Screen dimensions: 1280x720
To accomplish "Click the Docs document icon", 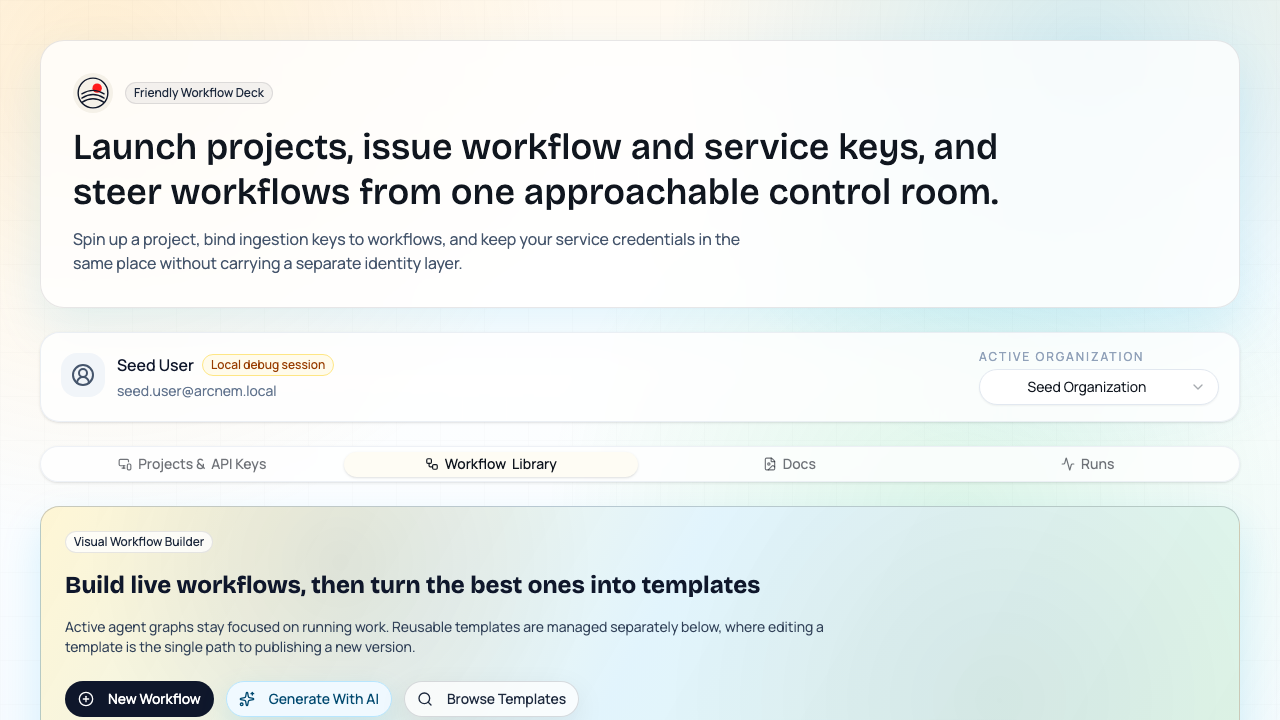I will pyautogui.click(x=768, y=464).
